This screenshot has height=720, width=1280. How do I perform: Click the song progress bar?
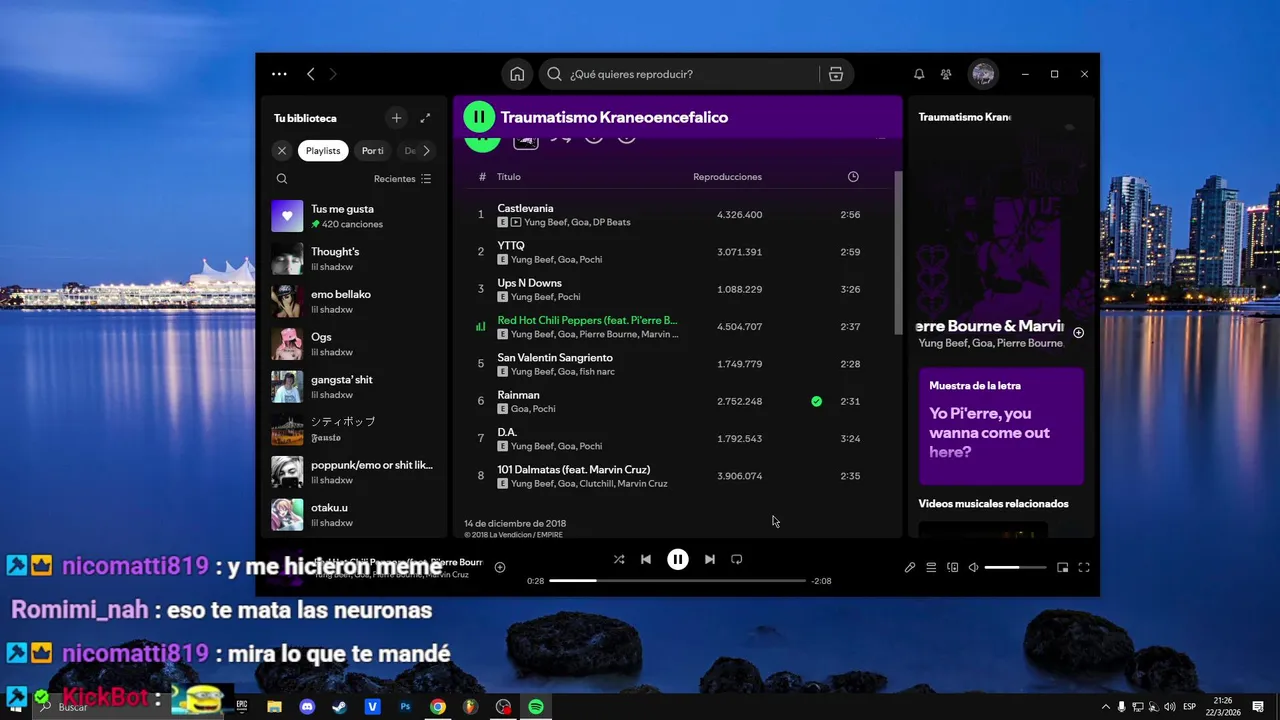[x=677, y=580]
